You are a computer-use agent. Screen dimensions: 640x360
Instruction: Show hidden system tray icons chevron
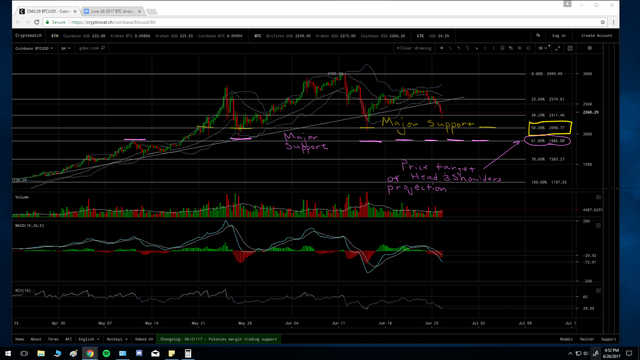[x=570, y=353]
